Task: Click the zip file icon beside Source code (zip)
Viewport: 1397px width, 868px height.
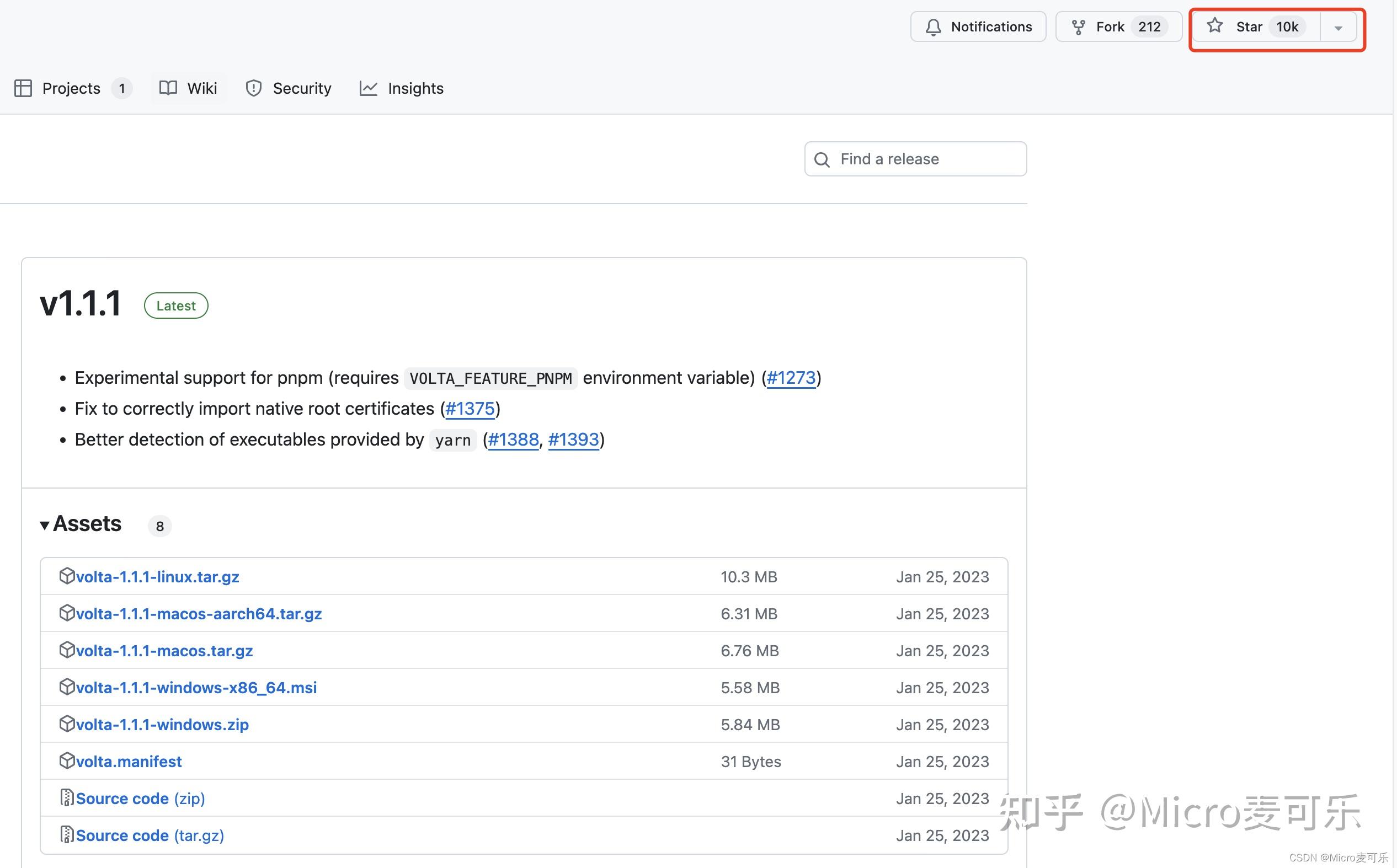Action: pos(67,797)
